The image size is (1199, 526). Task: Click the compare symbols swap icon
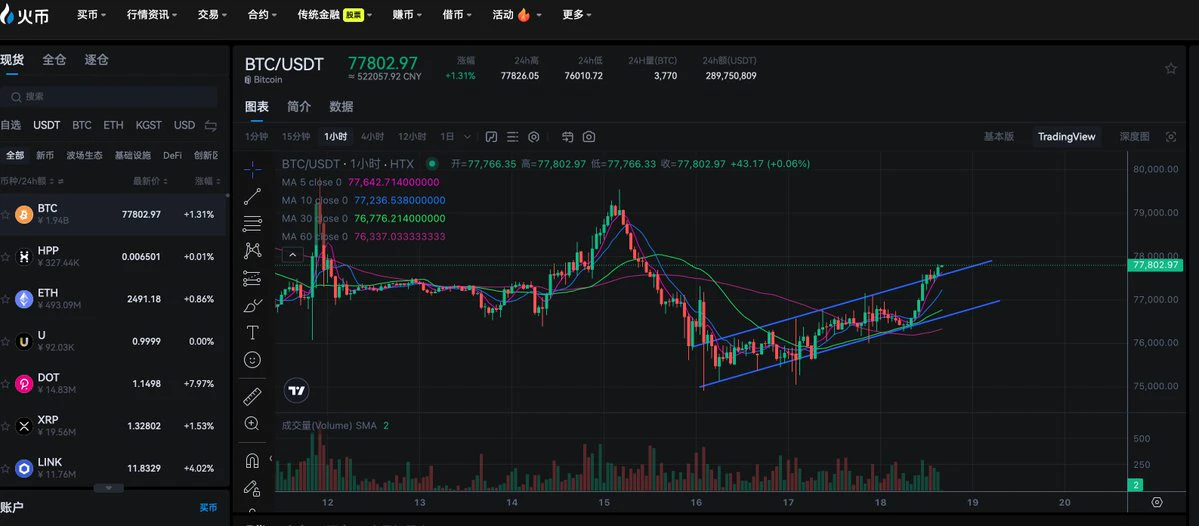(567, 137)
